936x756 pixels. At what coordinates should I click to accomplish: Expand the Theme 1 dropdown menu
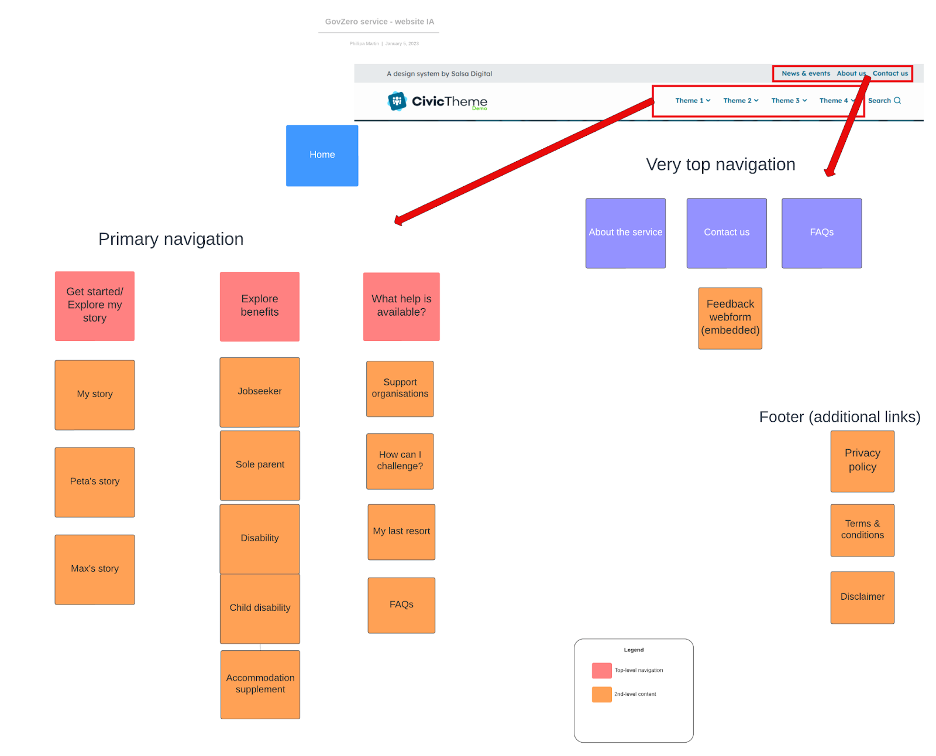coord(692,101)
